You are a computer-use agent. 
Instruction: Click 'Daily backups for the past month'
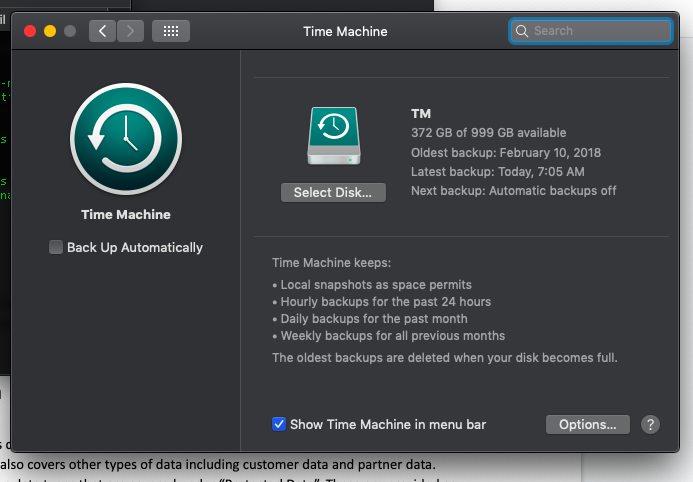[370, 319]
